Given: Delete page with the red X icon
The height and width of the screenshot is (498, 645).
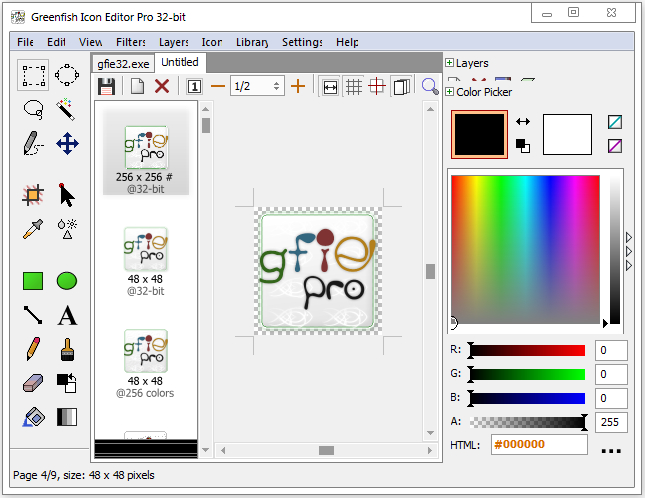Looking at the screenshot, I should pos(162,87).
